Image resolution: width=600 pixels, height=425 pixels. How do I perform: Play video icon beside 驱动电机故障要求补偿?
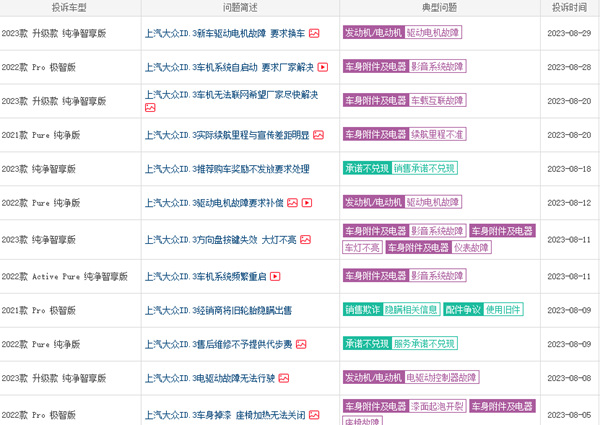click(307, 203)
